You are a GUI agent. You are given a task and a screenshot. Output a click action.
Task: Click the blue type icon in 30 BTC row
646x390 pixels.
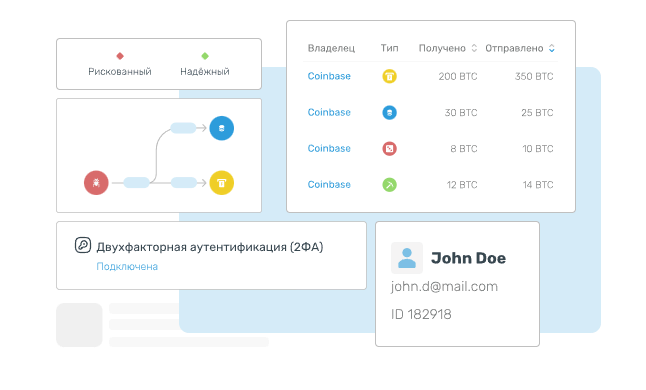(389, 112)
